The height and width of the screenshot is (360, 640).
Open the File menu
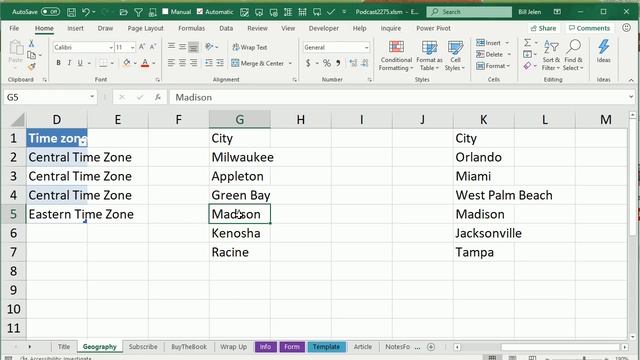click(14, 28)
